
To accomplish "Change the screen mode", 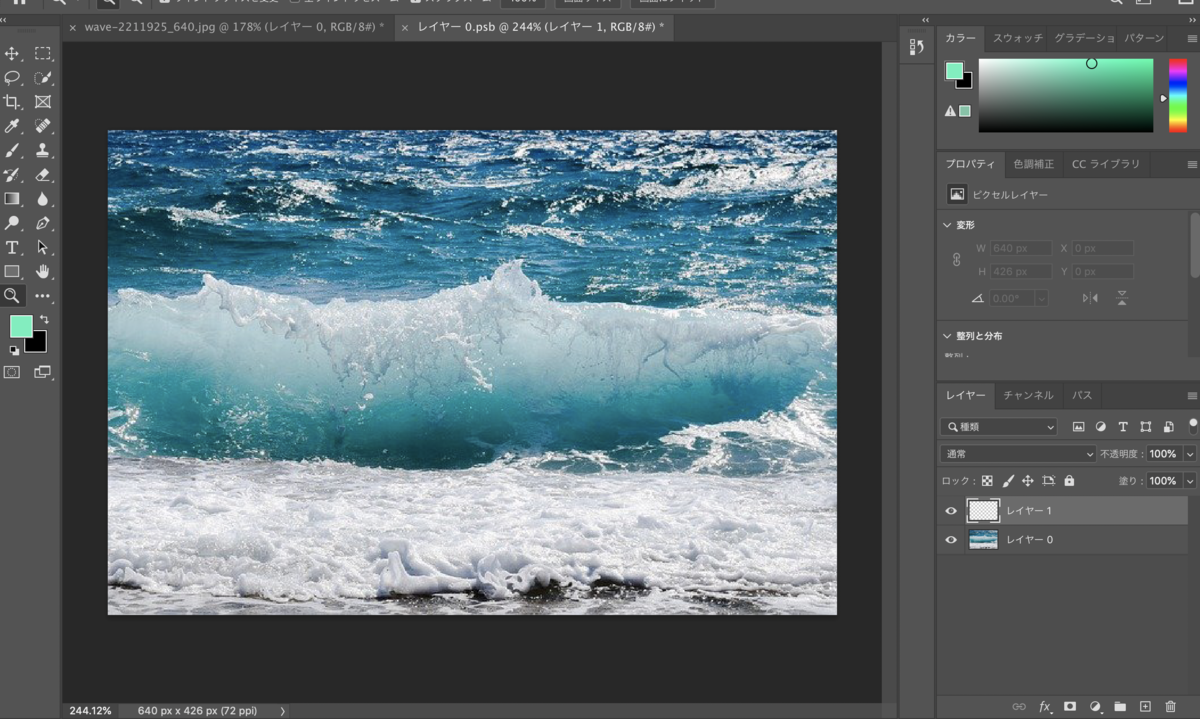I will 43,372.
